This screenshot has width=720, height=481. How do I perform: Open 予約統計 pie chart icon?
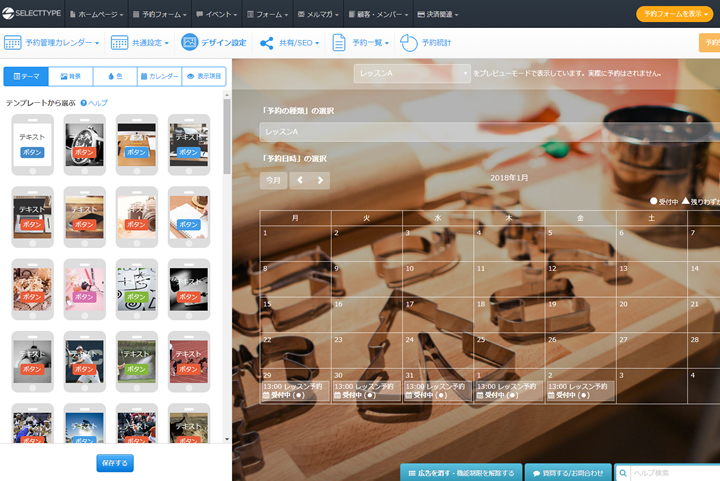[x=409, y=43]
